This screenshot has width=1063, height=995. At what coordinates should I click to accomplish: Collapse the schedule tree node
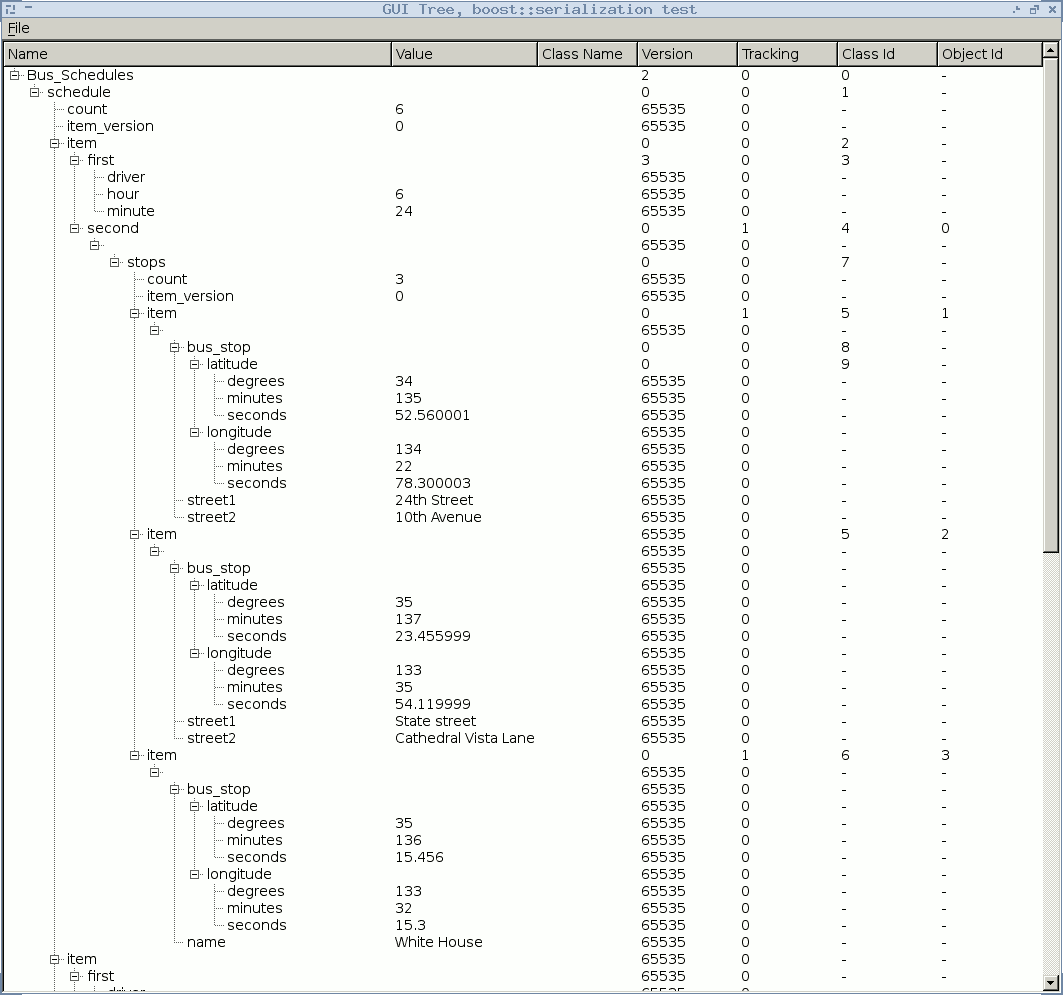coord(35,92)
